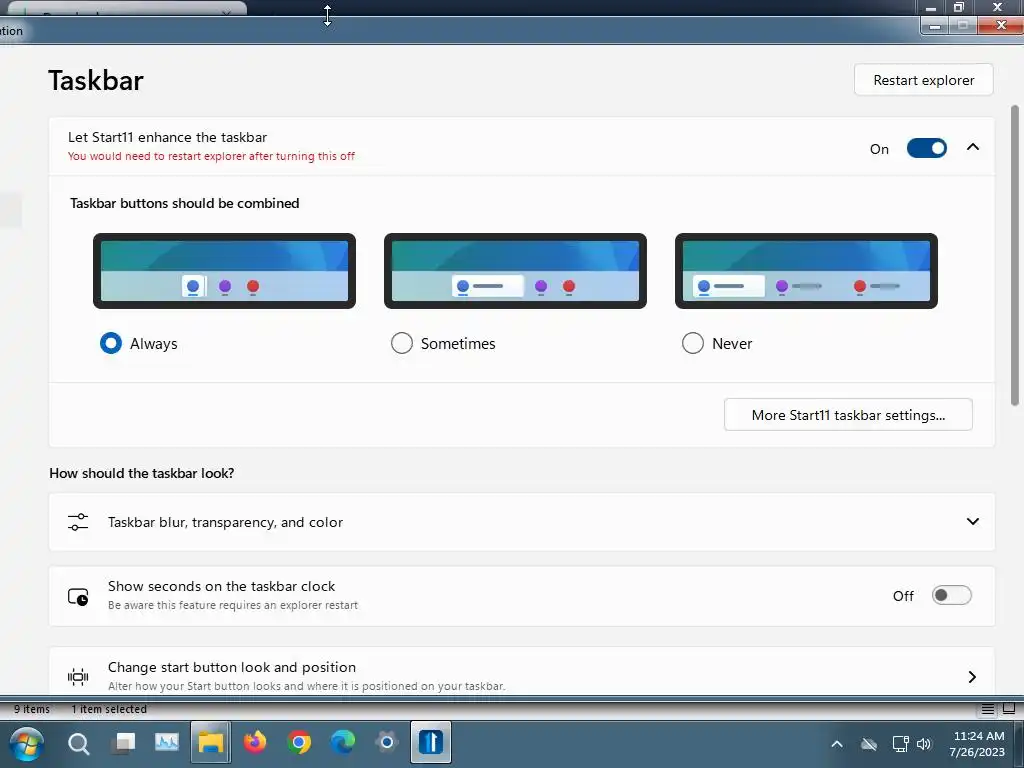This screenshot has width=1024, height=768.
Task: Enable Show seconds on the taskbar clock
Action: [952, 596]
